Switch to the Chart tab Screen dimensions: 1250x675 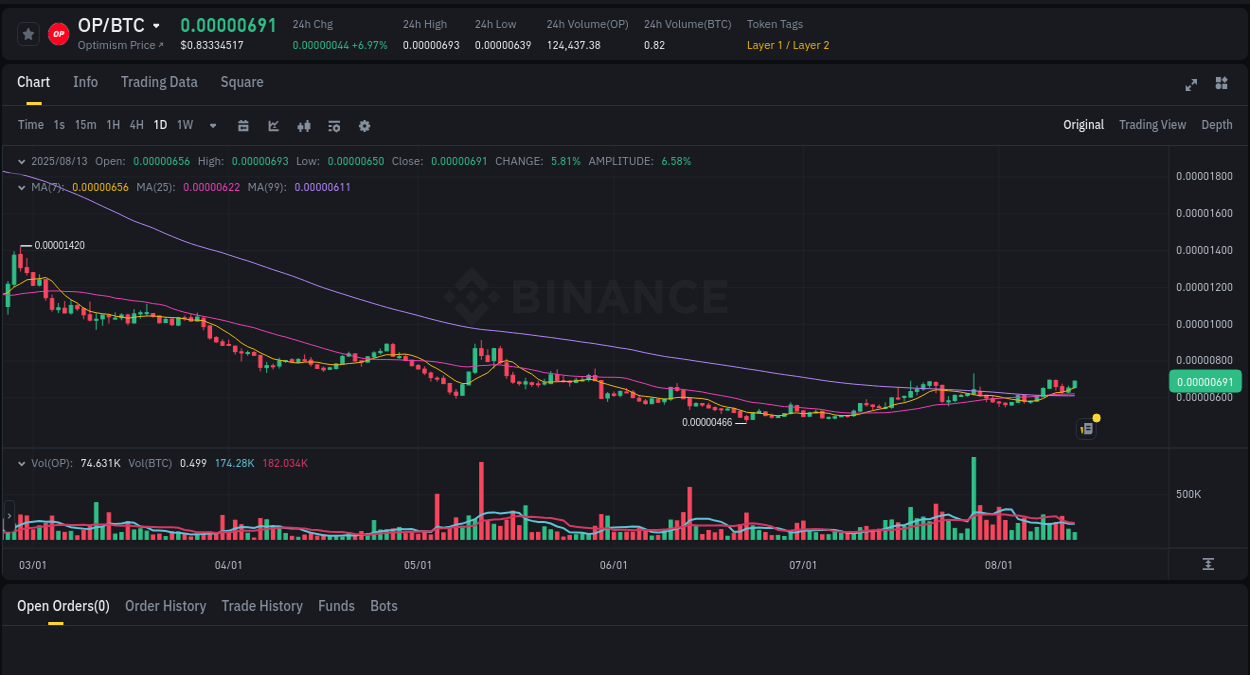33,82
